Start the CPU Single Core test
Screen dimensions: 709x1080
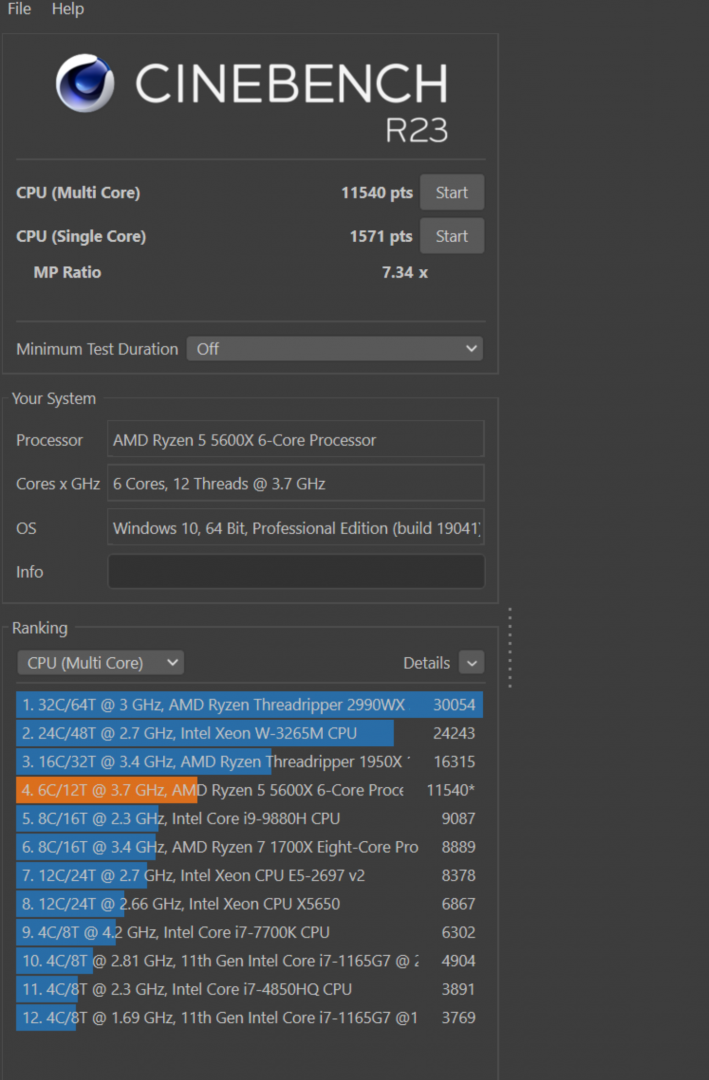click(x=452, y=236)
